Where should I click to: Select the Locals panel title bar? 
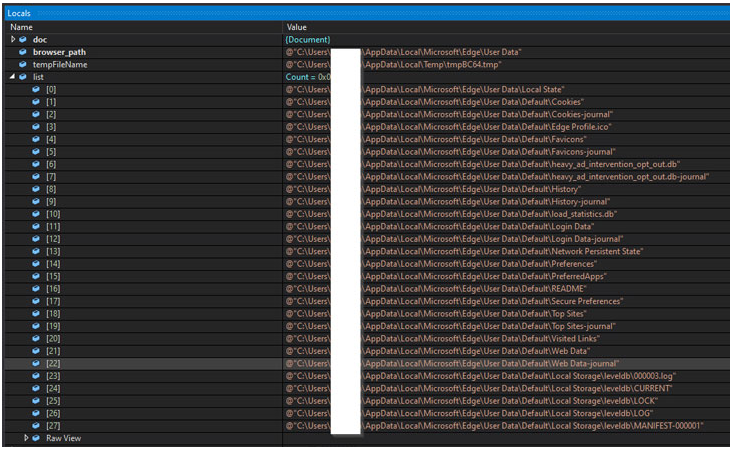pyautogui.click(x=367, y=13)
